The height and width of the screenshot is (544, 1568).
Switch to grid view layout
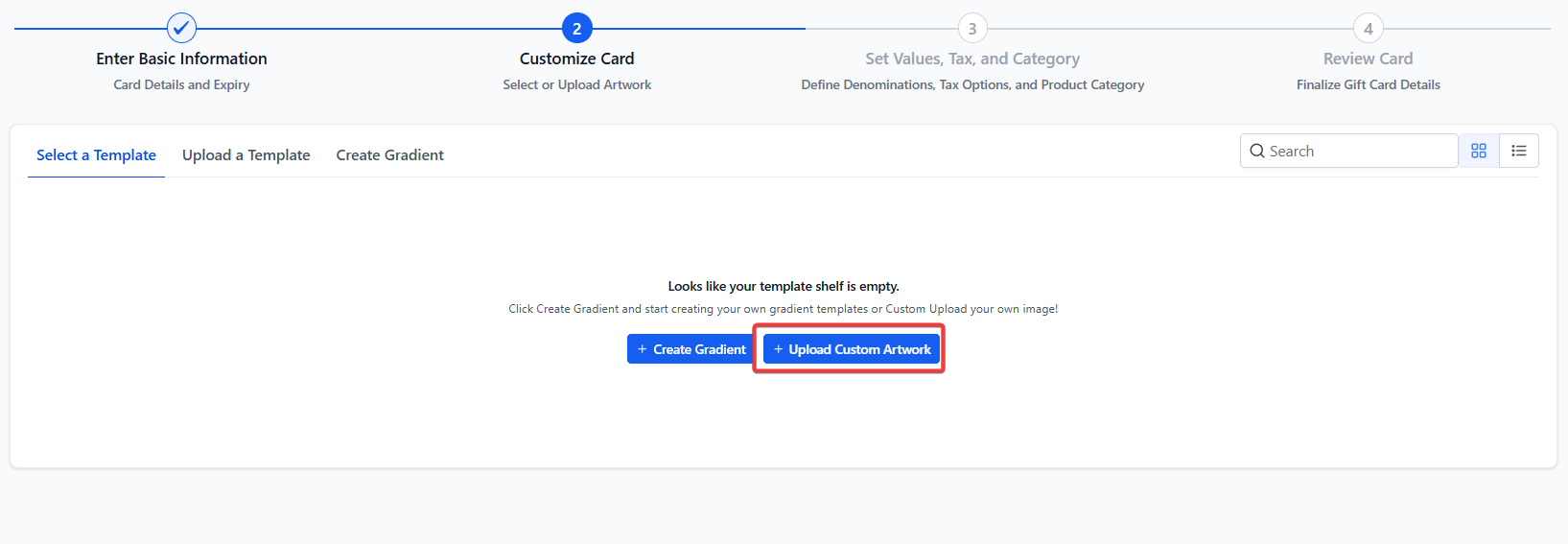(x=1479, y=151)
